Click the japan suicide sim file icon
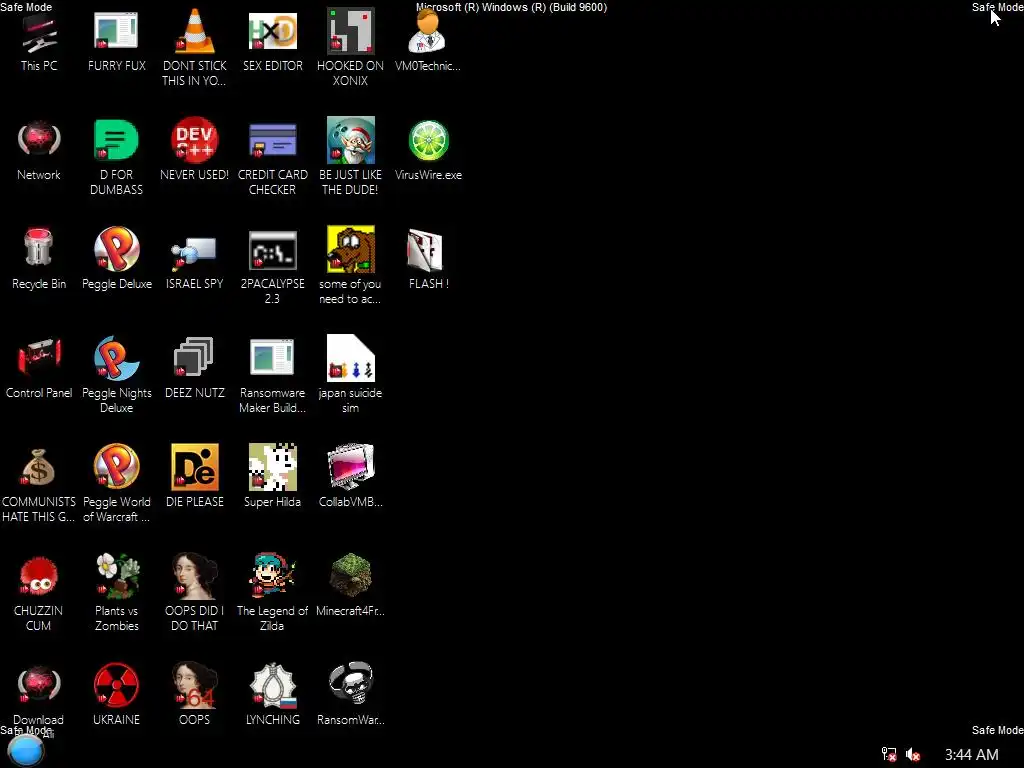The width and height of the screenshot is (1024, 768). tap(350, 358)
